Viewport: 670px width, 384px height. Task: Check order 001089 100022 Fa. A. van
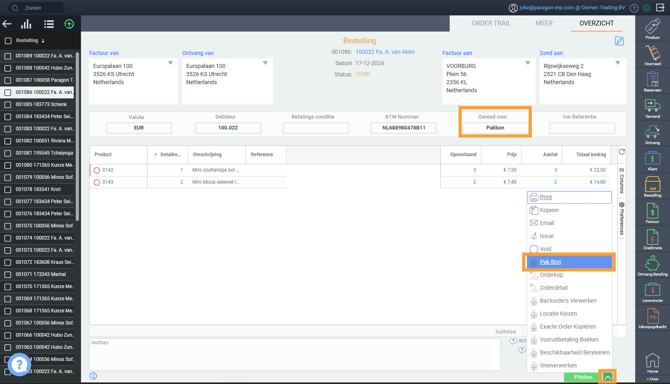coord(7,56)
